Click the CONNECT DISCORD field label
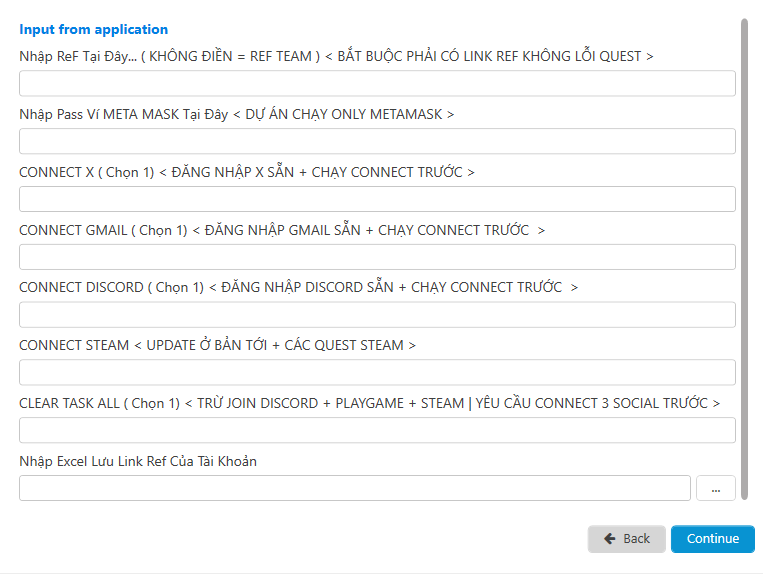763x574 pixels. (x=298, y=287)
